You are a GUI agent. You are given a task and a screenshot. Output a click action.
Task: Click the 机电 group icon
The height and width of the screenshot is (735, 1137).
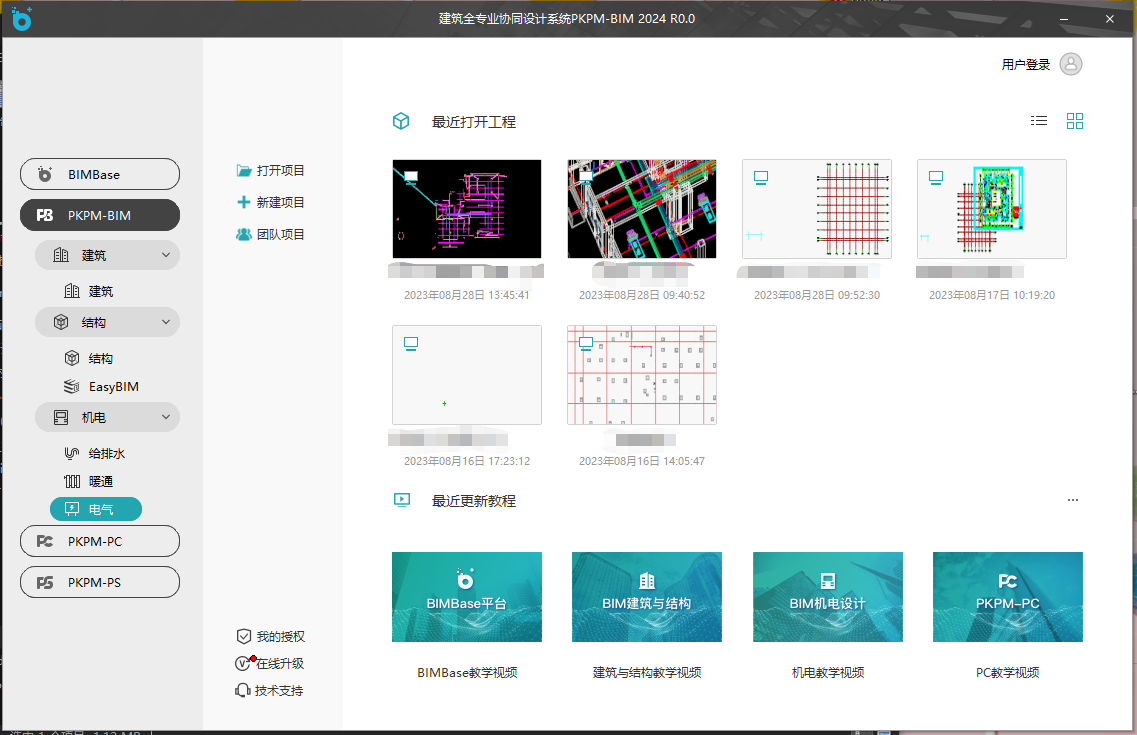coord(62,417)
